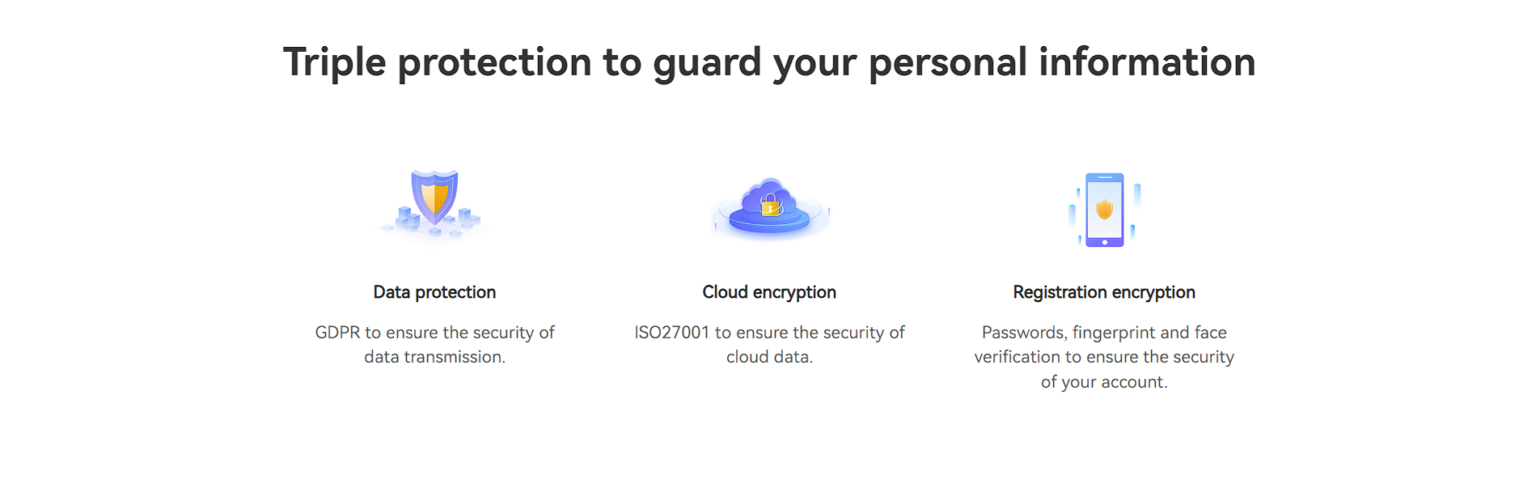1536x497 pixels.
Task: Select the Data protection title
Action: (x=435, y=292)
